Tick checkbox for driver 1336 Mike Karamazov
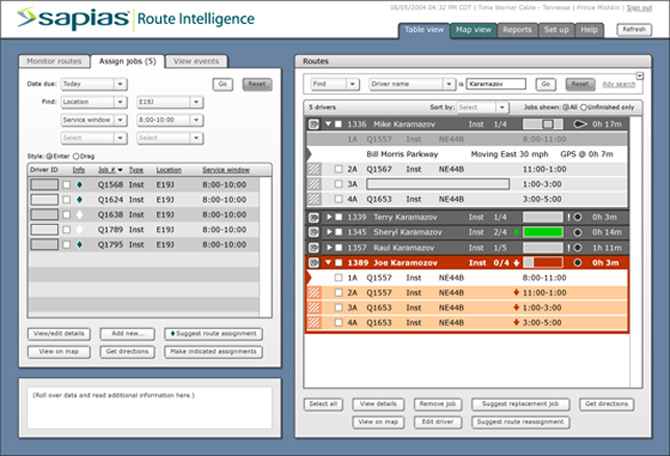670x456 pixels. [x=338, y=124]
